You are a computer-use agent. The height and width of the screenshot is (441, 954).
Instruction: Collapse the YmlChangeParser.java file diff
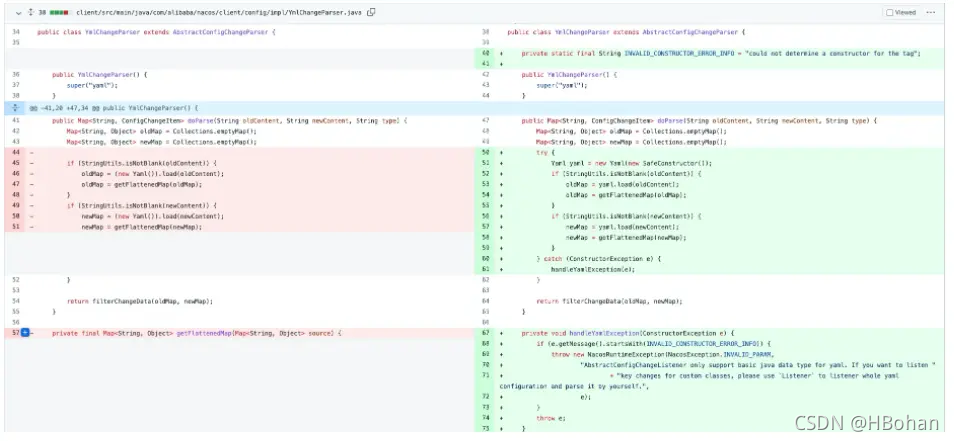pyautogui.click(x=19, y=12)
